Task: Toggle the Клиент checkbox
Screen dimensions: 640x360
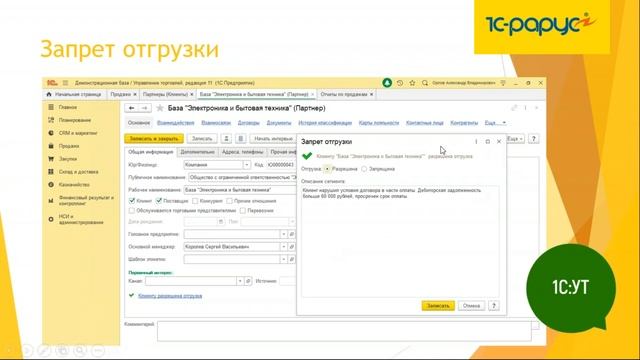Action: (132, 201)
